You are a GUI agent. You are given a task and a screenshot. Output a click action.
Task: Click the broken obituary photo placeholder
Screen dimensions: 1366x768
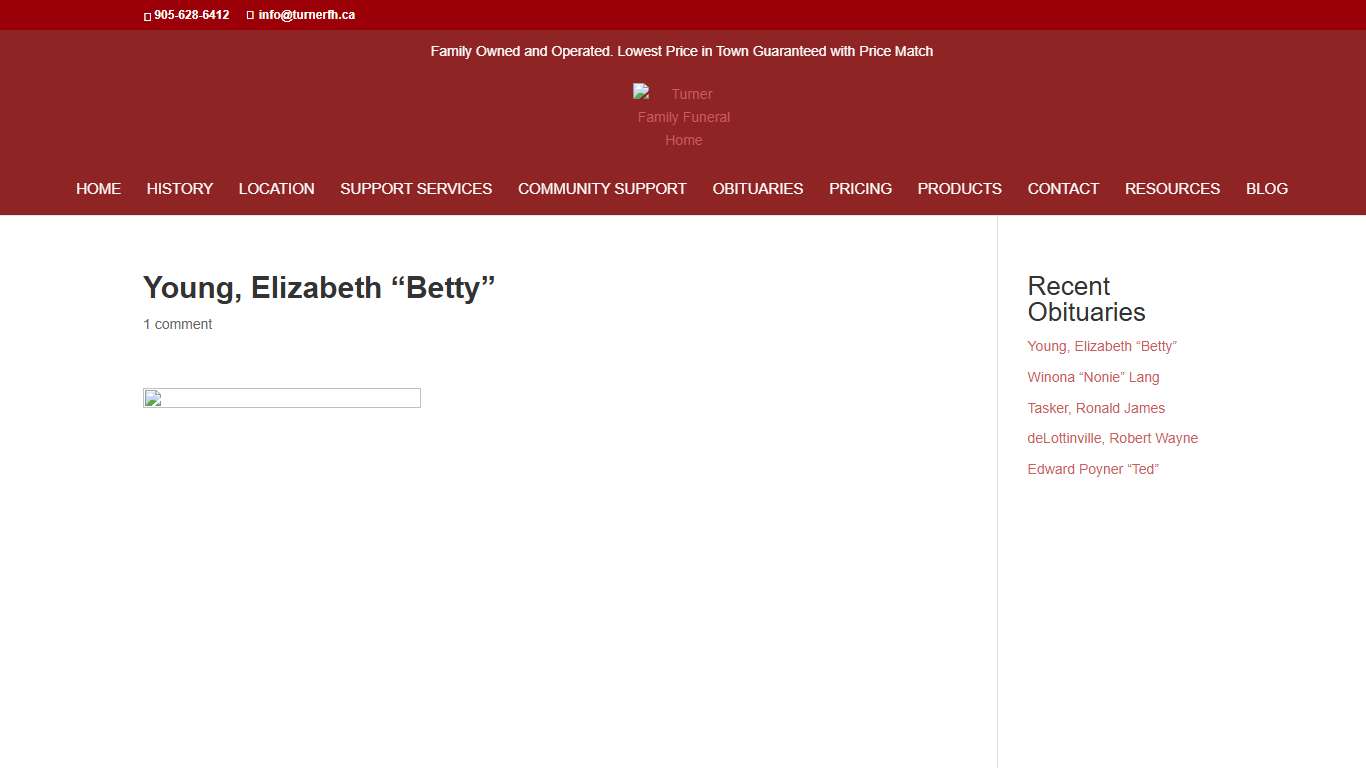pos(281,398)
